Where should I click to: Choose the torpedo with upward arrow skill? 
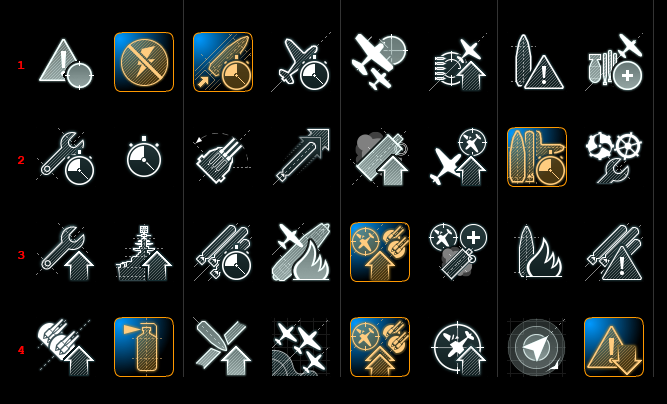[x=301, y=156]
